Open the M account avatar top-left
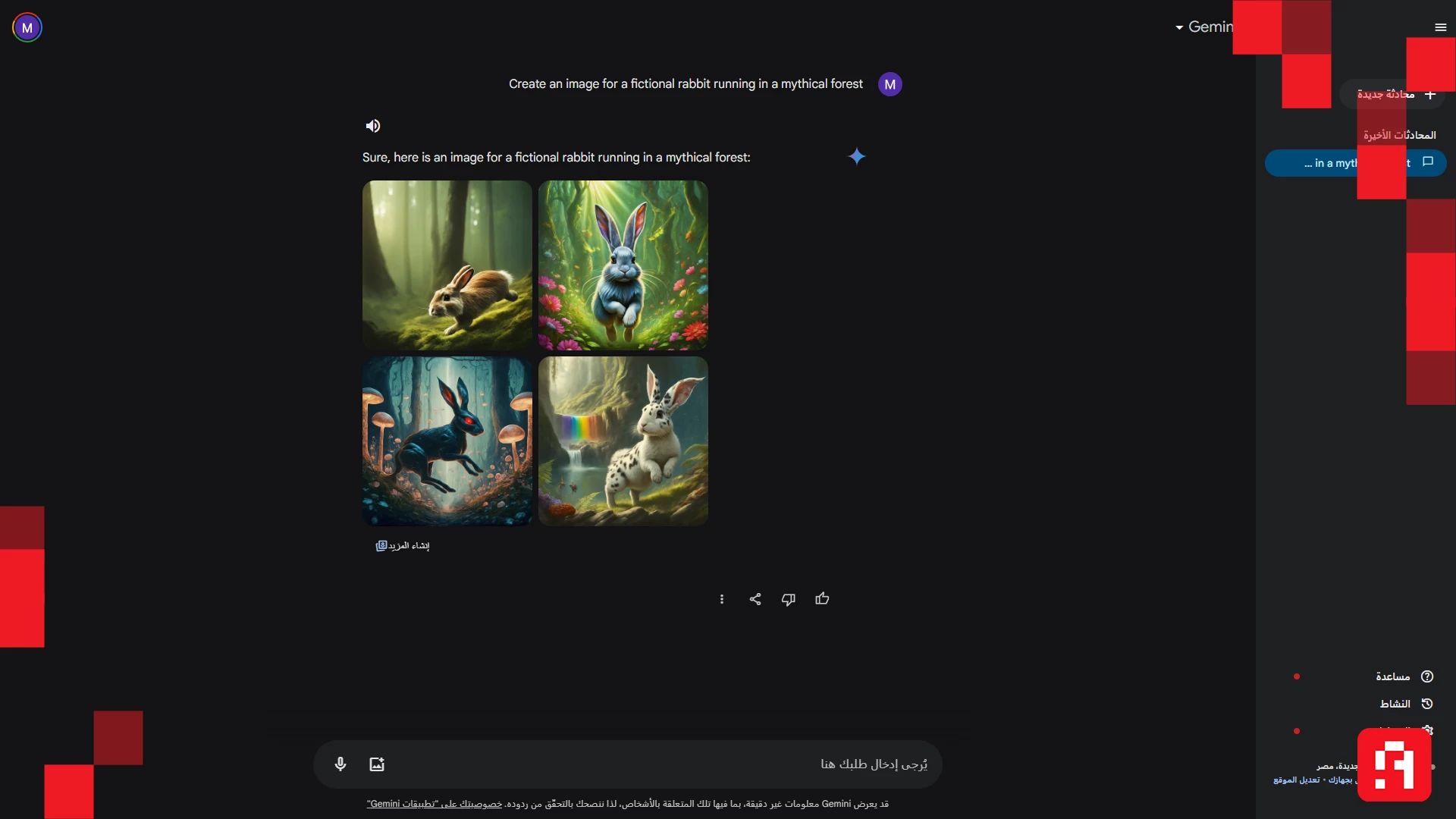Screen dimensions: 1456x819 [27, 27]
